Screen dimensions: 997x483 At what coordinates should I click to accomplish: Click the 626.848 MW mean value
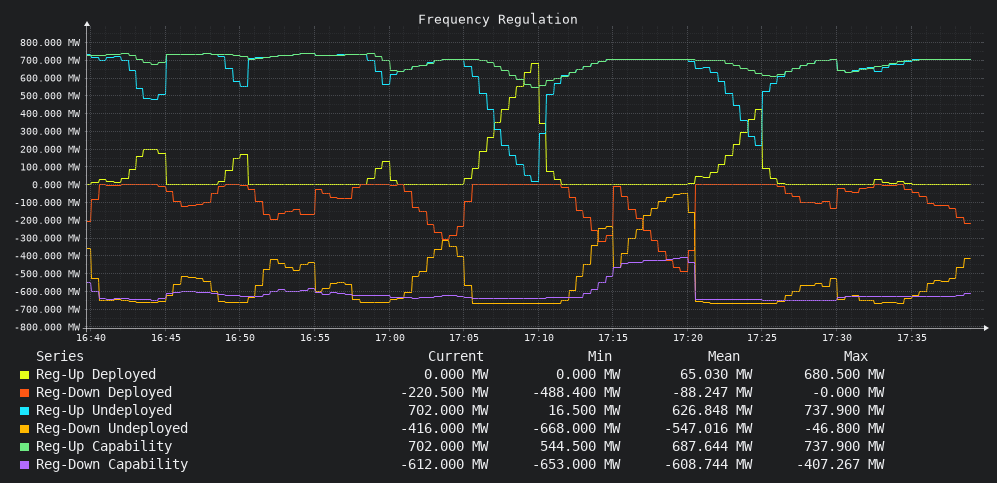(712, 411)
